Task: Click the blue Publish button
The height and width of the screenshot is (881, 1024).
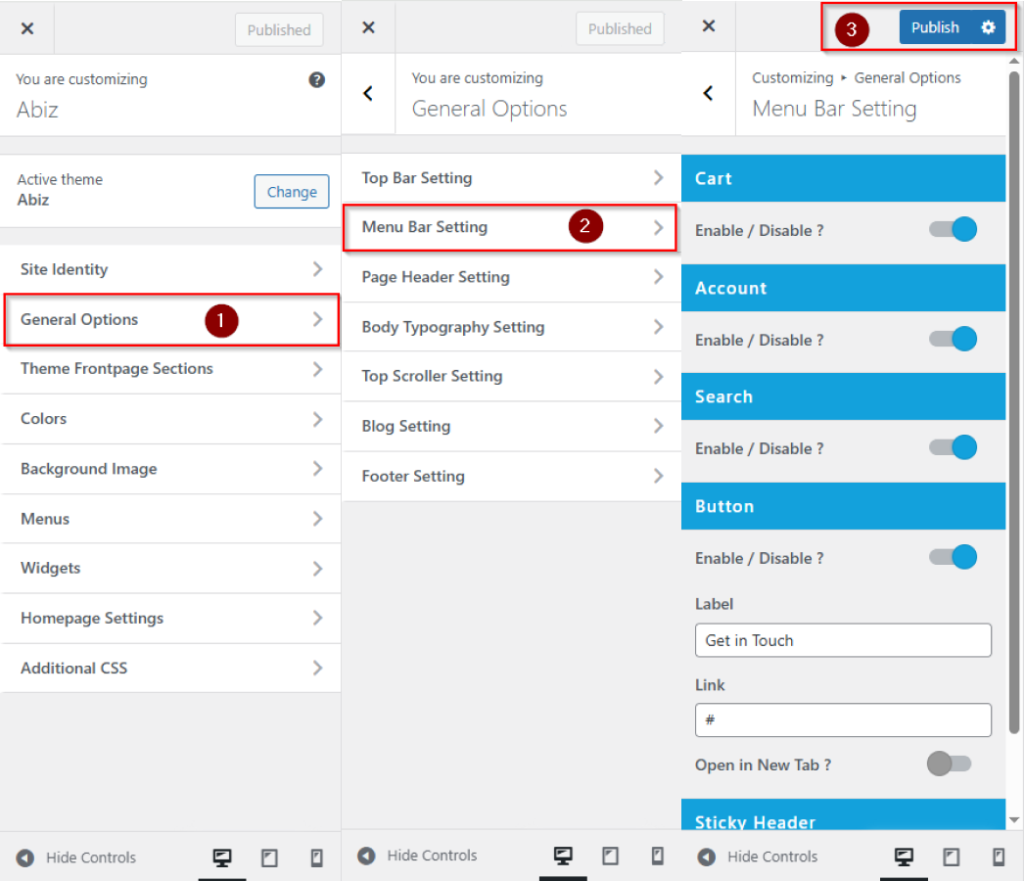Action: pyautogui.click(x=935, y=28)
